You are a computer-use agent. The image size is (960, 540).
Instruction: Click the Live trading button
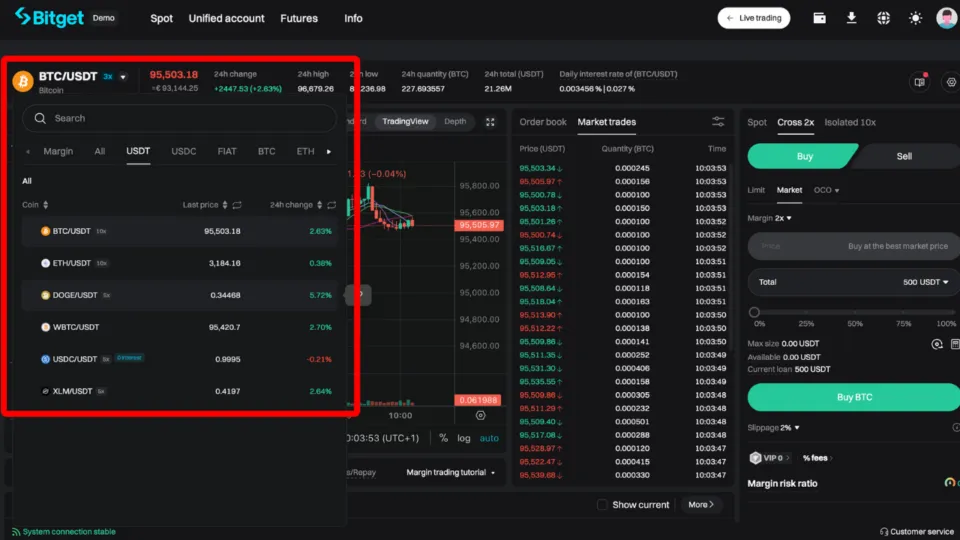pos(754,18)
